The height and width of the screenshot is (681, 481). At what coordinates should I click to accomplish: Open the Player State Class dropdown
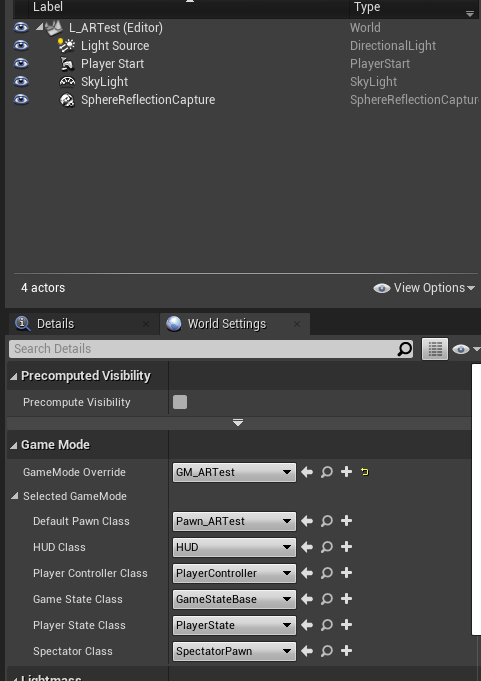click(x=234, y=625)
